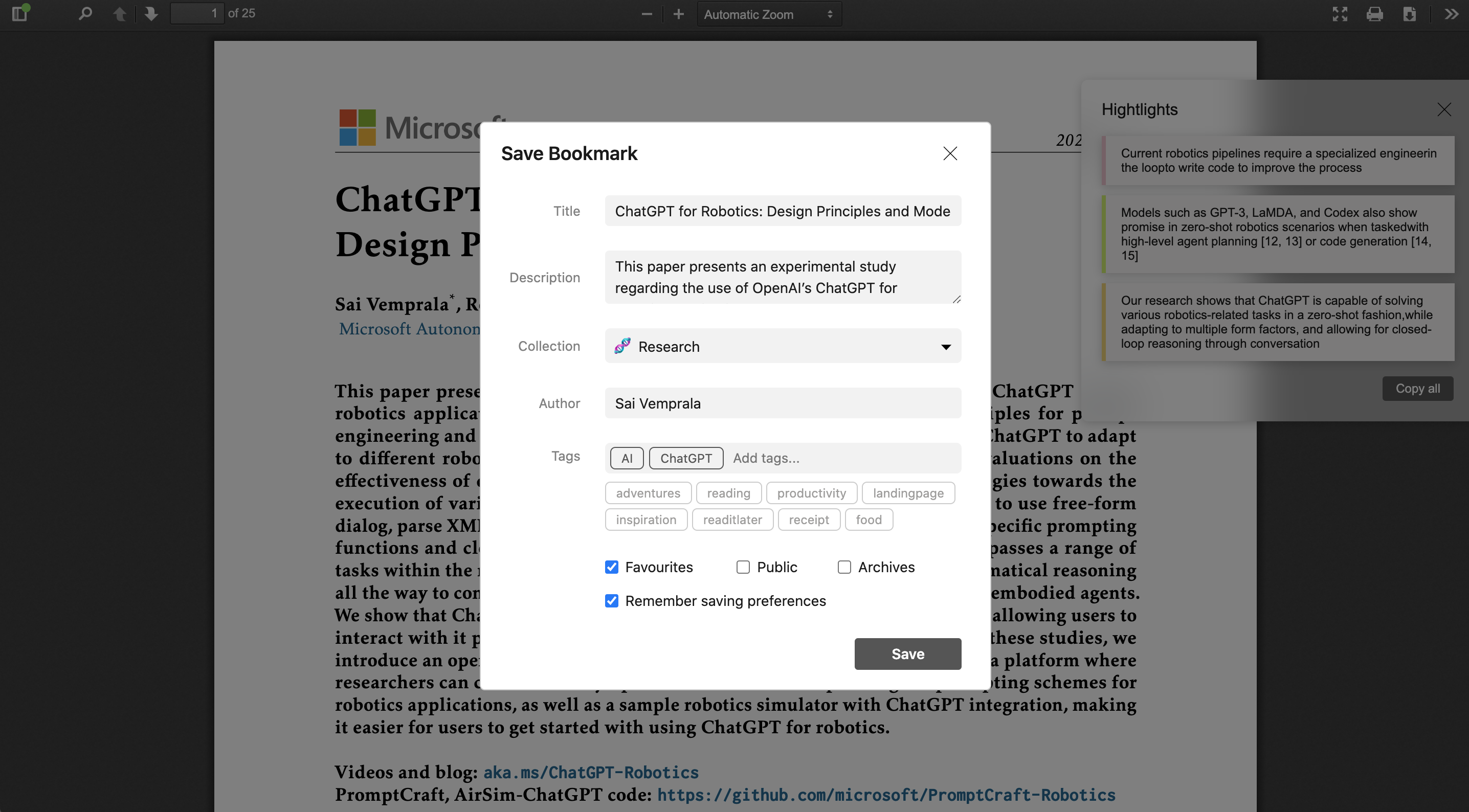This screenshot has height=812, width=1469.
Task: Toggle the Remember saving preferences checkbox
Action: point(612,600)
